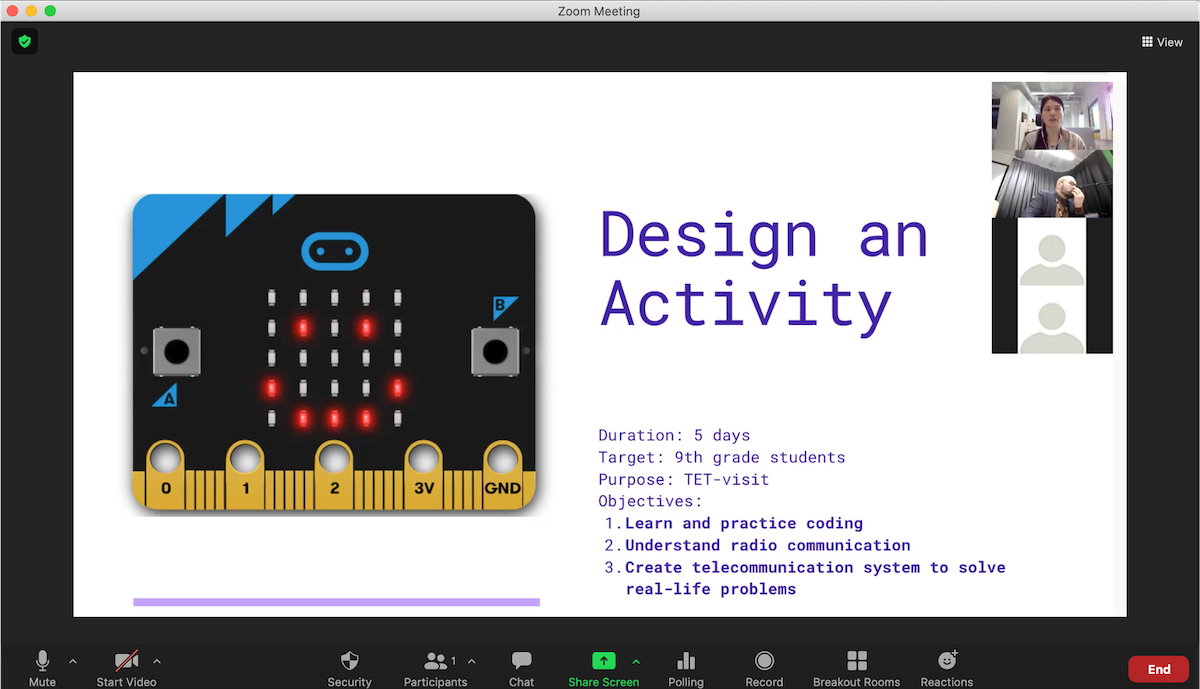1200x689 pixels.
Task: Open Breakout Rooms
Action: coord(856,668)
